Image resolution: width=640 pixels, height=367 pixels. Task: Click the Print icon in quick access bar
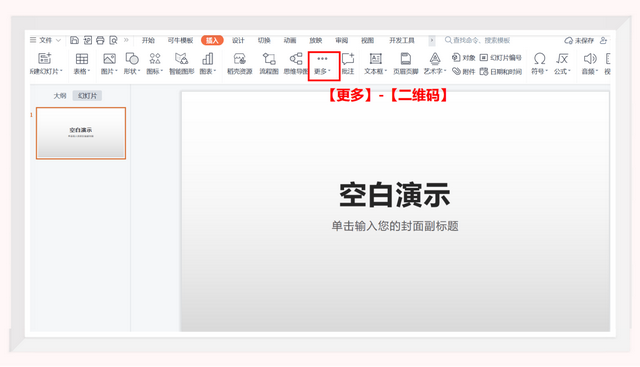[100, 40]
